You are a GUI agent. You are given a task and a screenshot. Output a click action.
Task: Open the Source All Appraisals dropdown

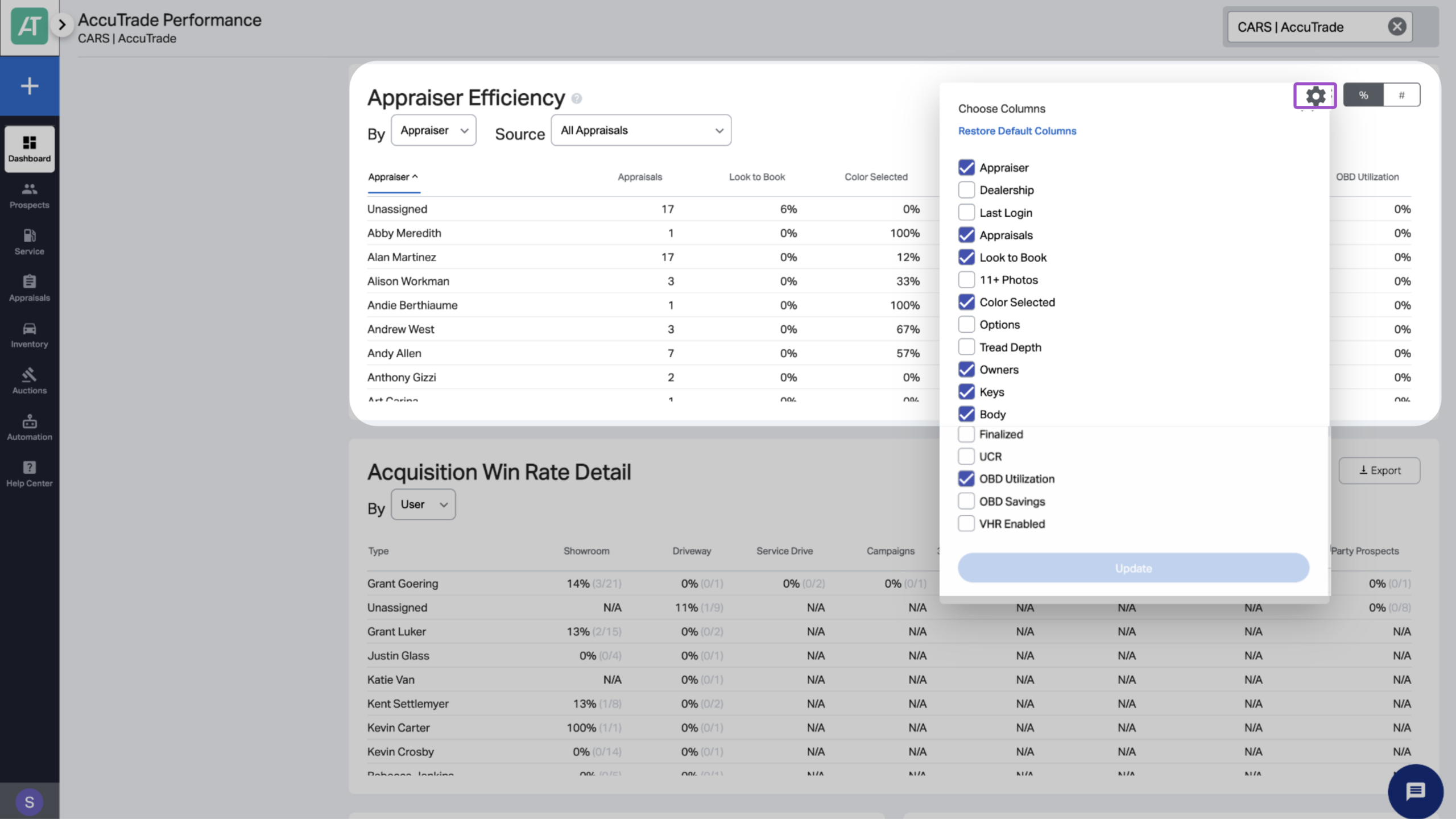pos(641,130)
